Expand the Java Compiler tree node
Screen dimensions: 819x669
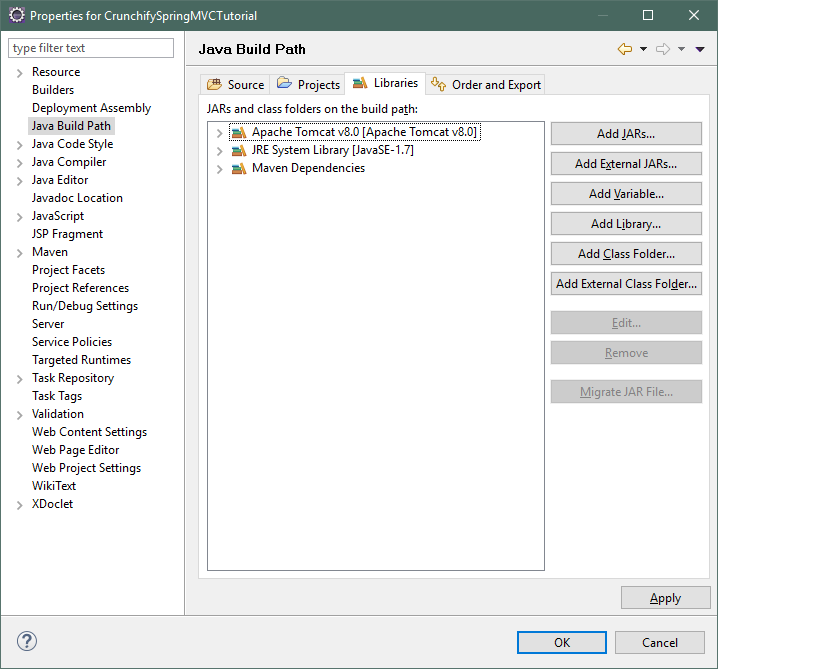coord(19,163)
